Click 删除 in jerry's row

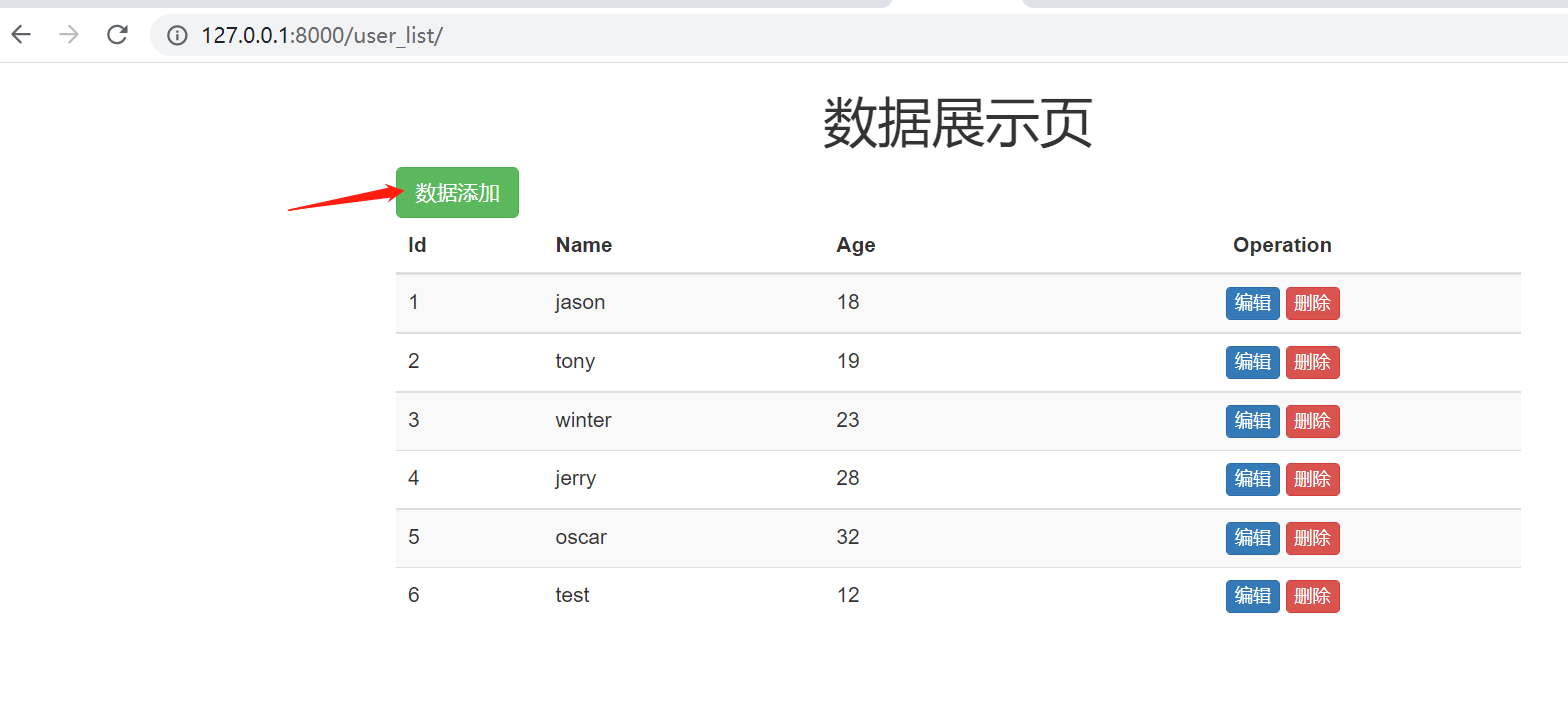click(1312, 479)
